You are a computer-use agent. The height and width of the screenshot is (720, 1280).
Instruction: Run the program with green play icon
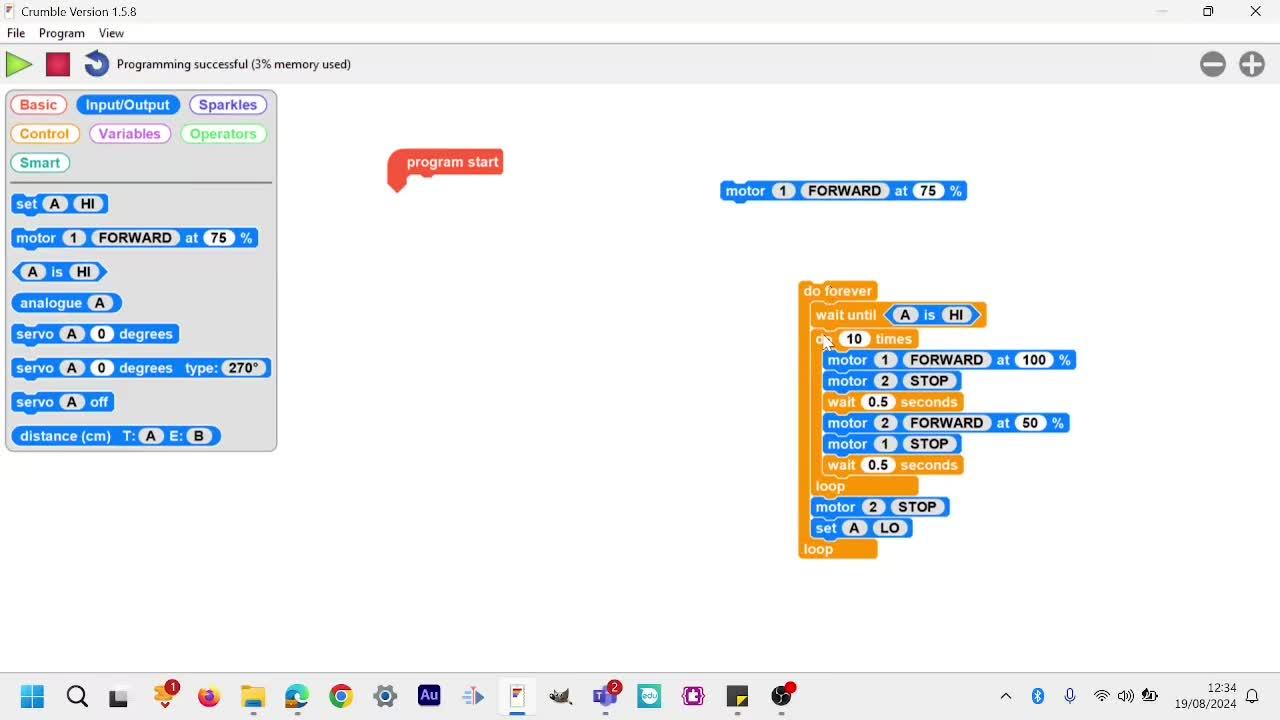point(19,65)
